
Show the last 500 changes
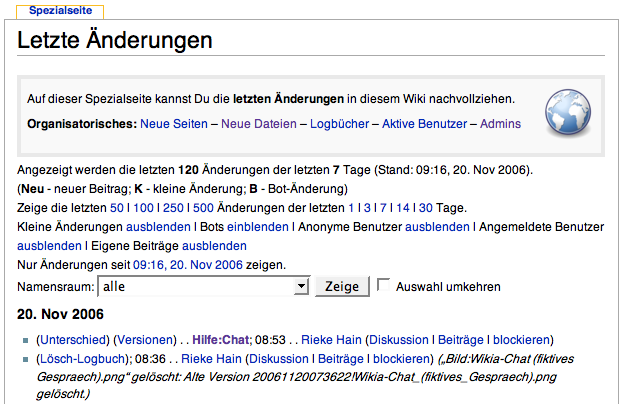pyautogui.click(x=203, y=208)
